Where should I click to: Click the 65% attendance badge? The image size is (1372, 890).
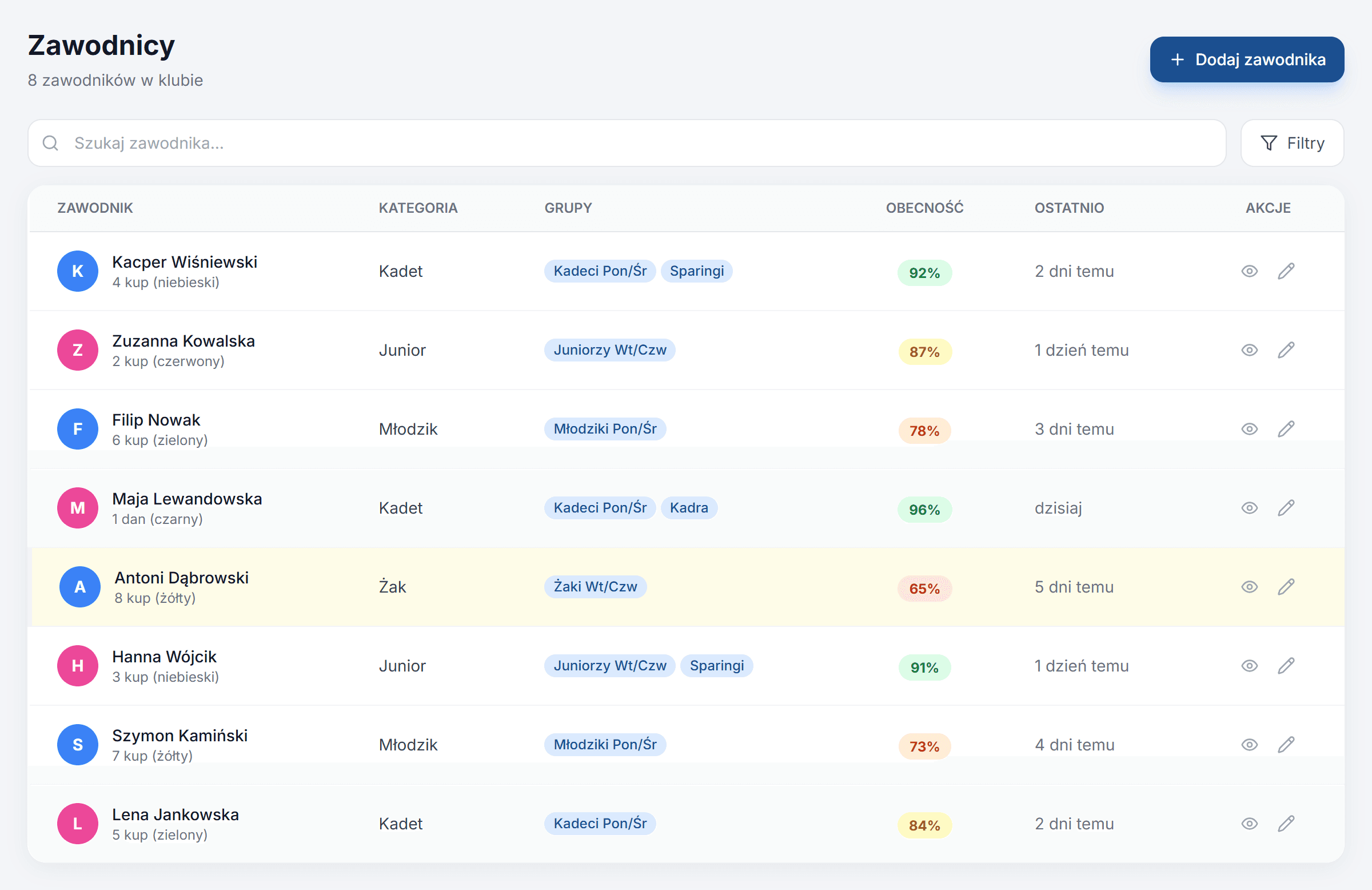coord(924,589)
